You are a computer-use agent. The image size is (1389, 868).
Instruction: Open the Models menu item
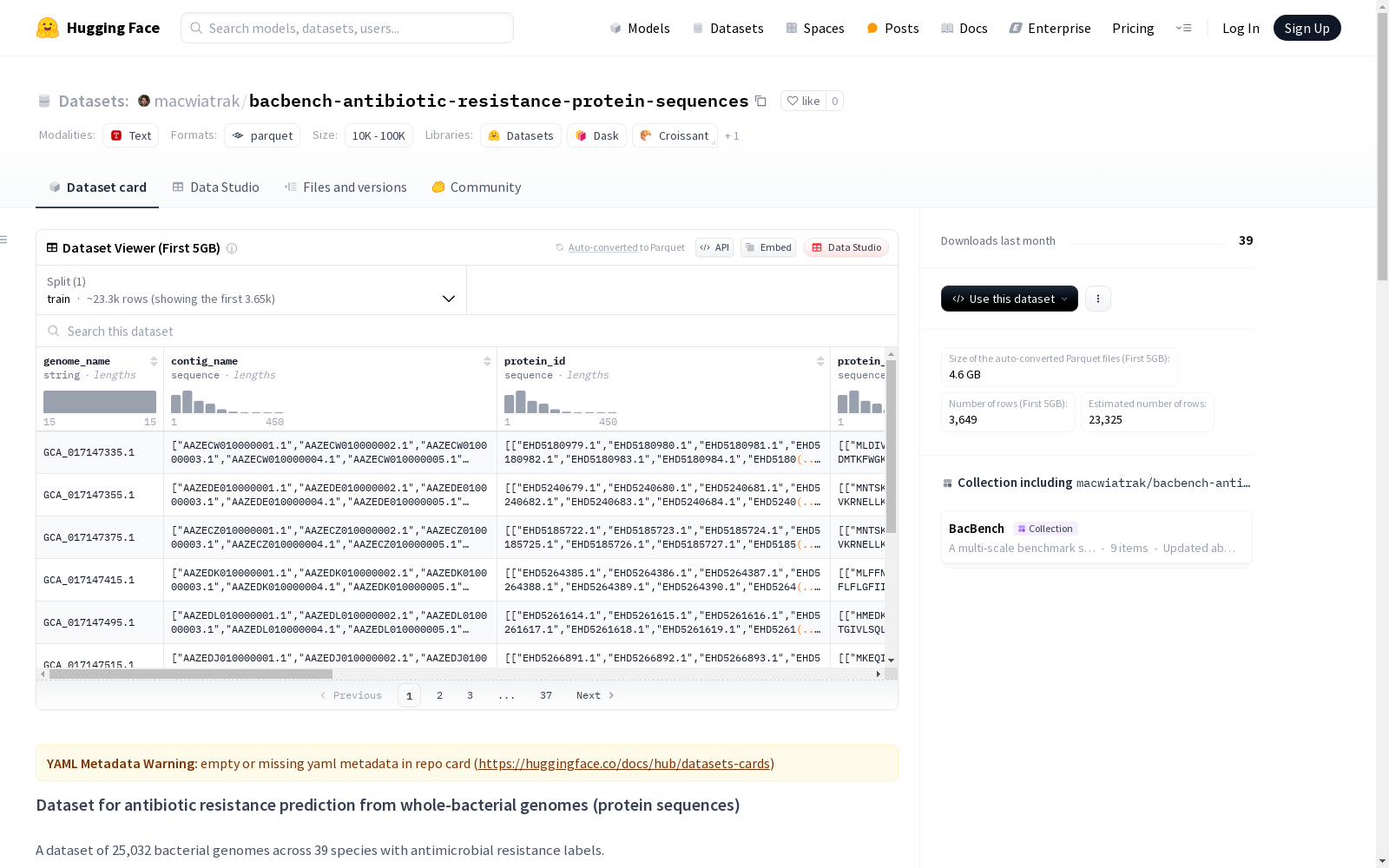(x=640, y=28)
